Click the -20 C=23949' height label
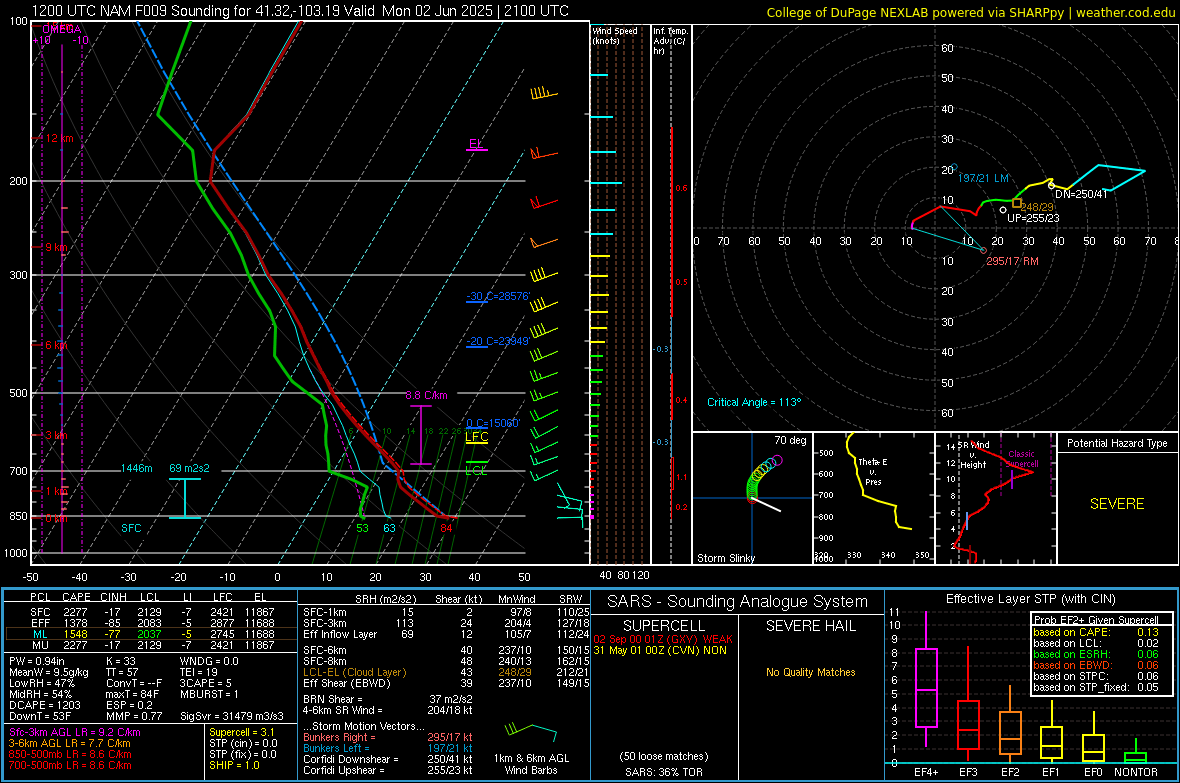 (498, 342)
